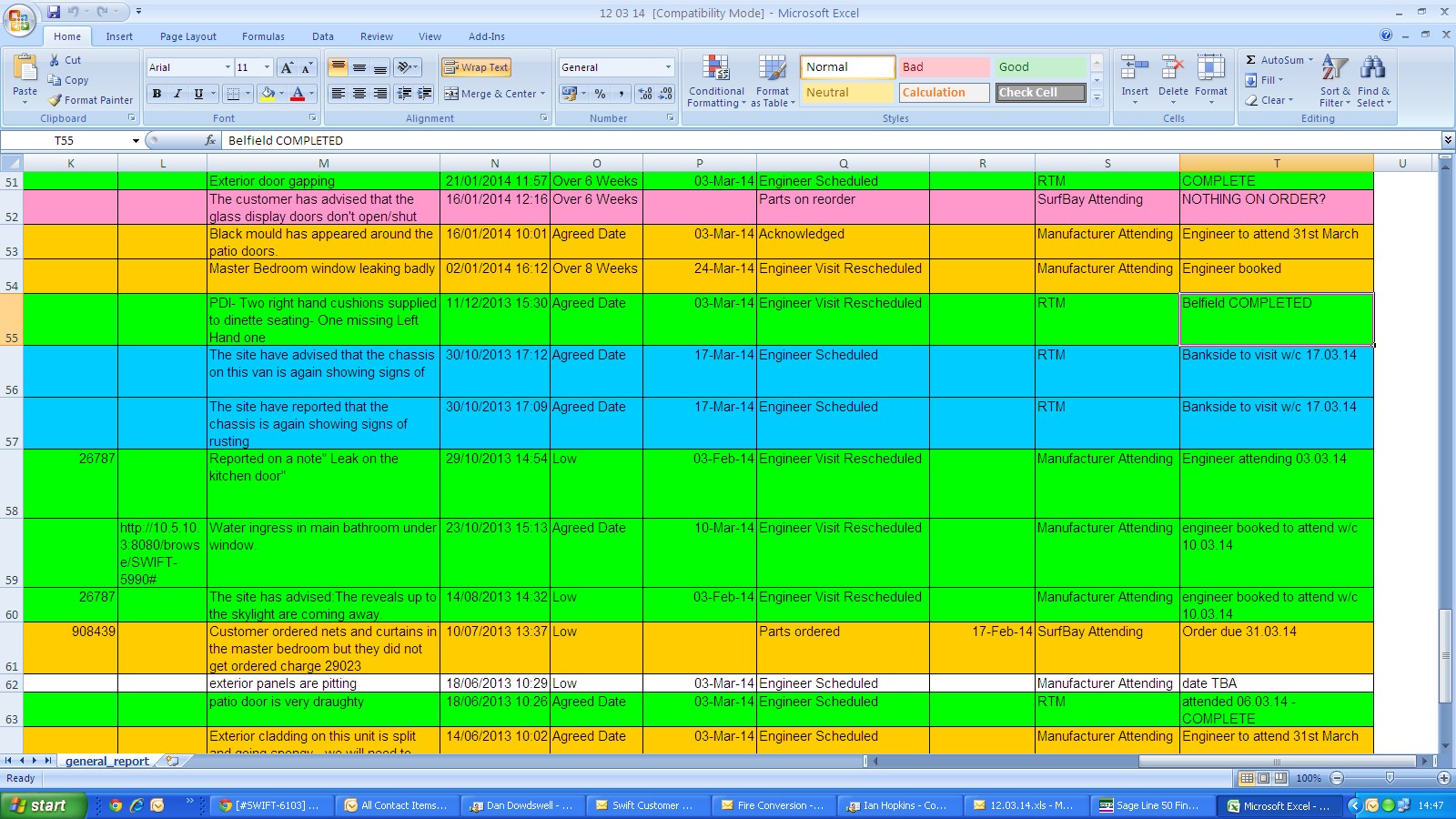Click the Fill Color paint bucket
This screenshot has height=819, width=1456.
coord(268,94)
